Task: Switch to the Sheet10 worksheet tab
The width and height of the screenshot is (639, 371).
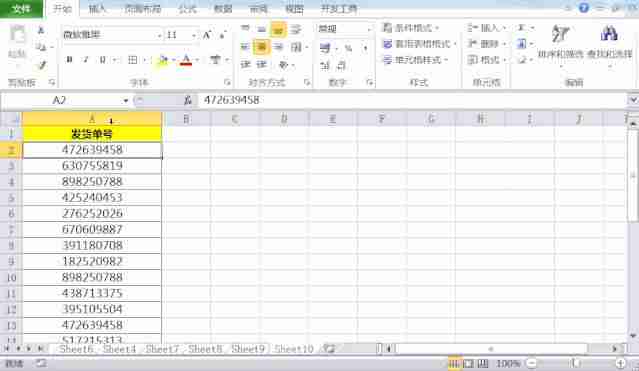Action: tap(294, 349)
